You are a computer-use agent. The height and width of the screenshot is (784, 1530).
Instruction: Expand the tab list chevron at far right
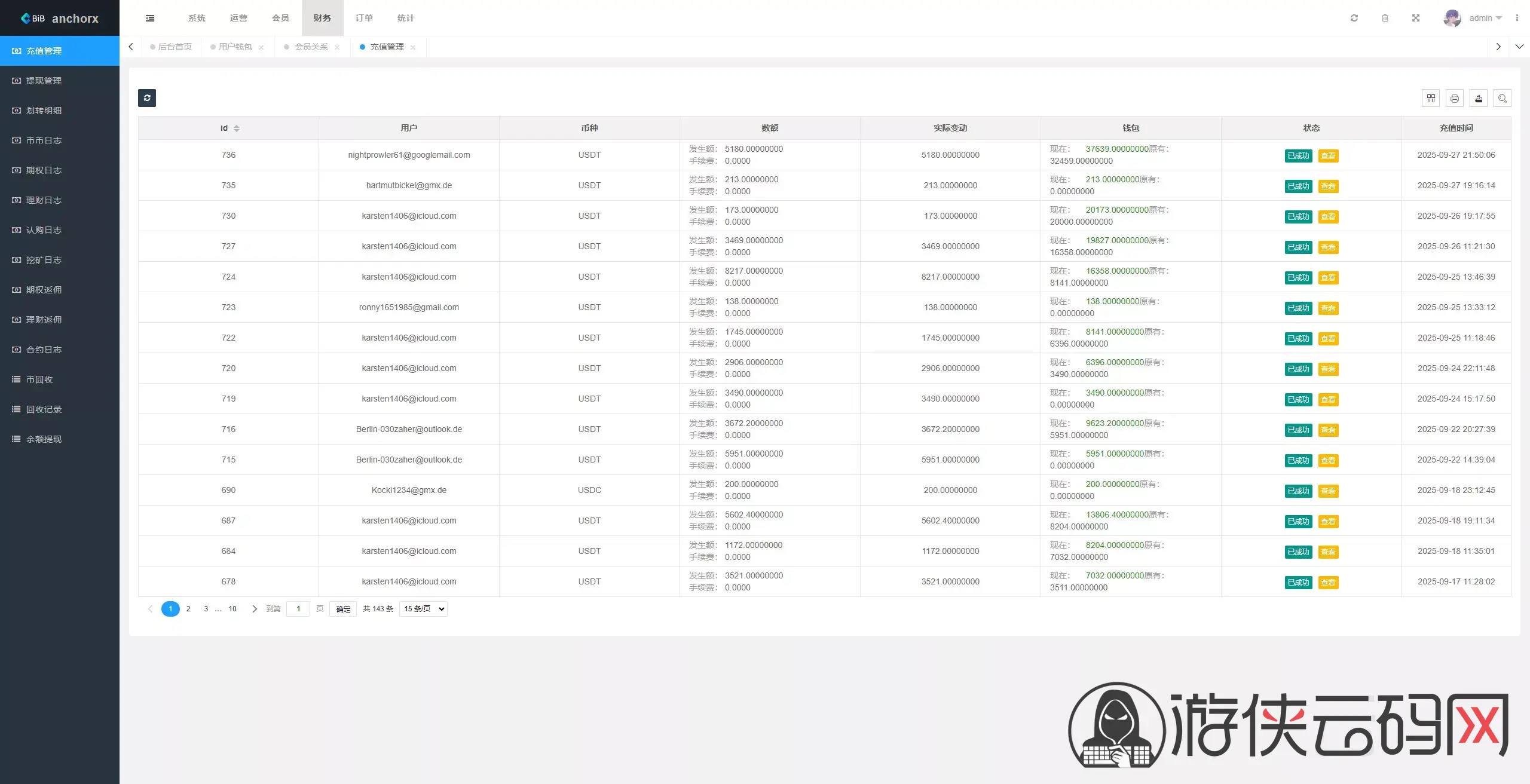pos(1519,47)
